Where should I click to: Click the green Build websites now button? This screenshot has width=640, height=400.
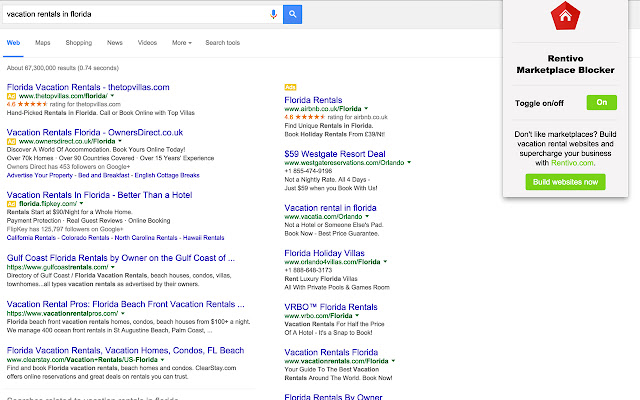(x=566, y=181)
